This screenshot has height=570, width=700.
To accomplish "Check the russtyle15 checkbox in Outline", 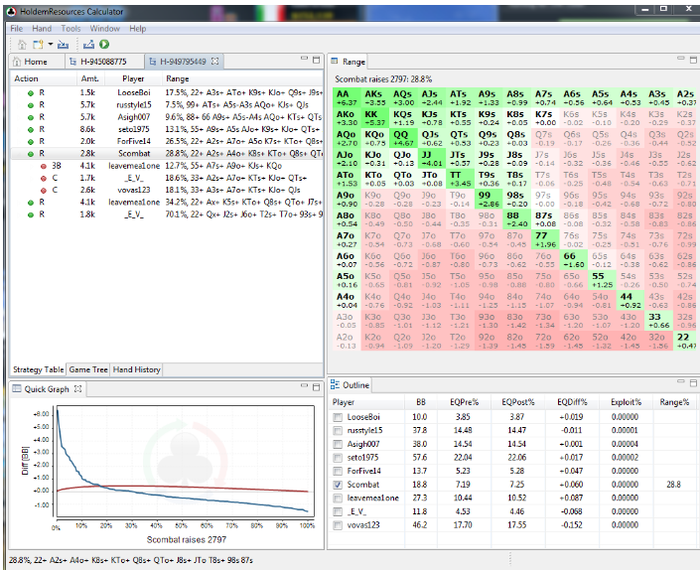I will (338, 431).
